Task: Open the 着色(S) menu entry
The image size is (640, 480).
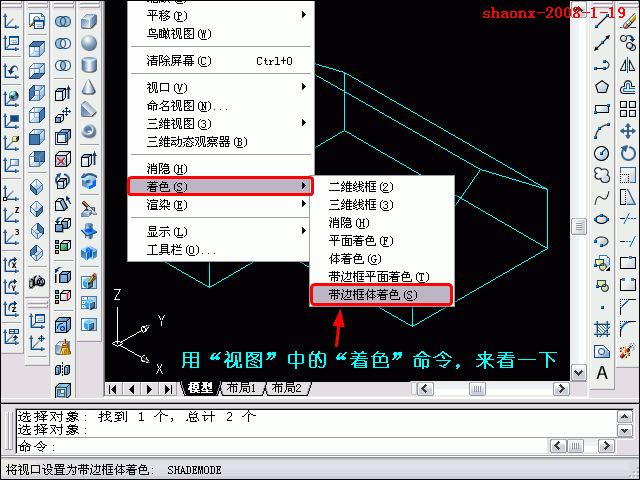Action: point(220,186)
